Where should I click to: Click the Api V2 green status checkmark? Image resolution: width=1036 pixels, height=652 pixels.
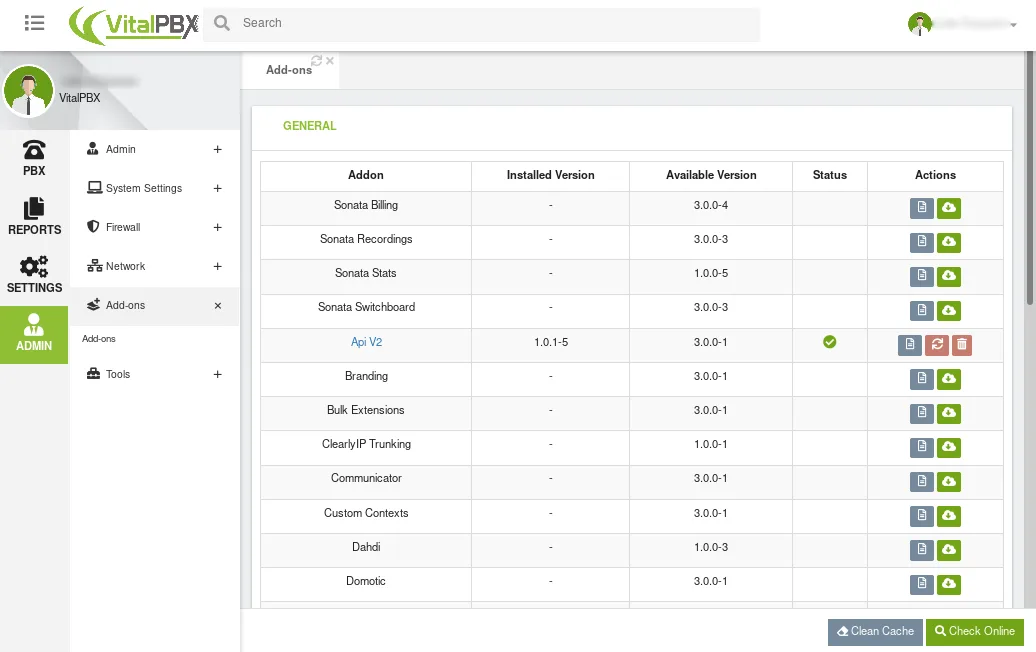coord(830,342)
